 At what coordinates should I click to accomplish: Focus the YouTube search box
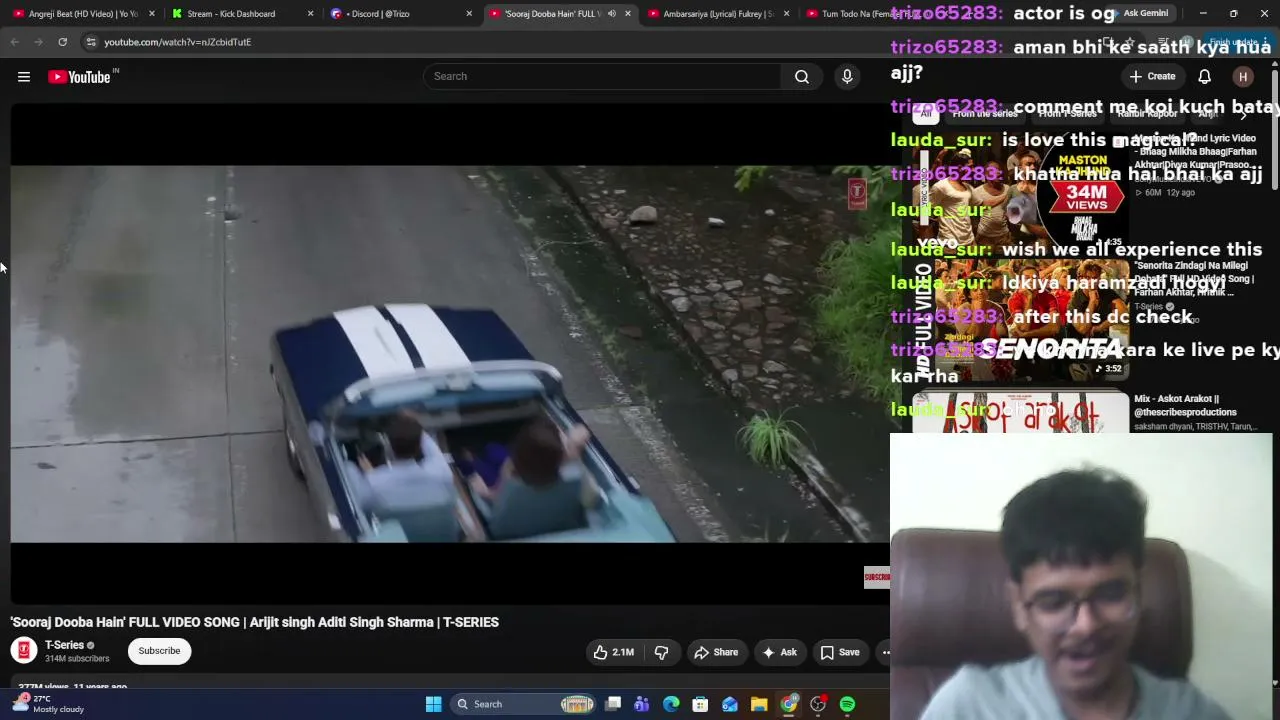pos(602,77)
